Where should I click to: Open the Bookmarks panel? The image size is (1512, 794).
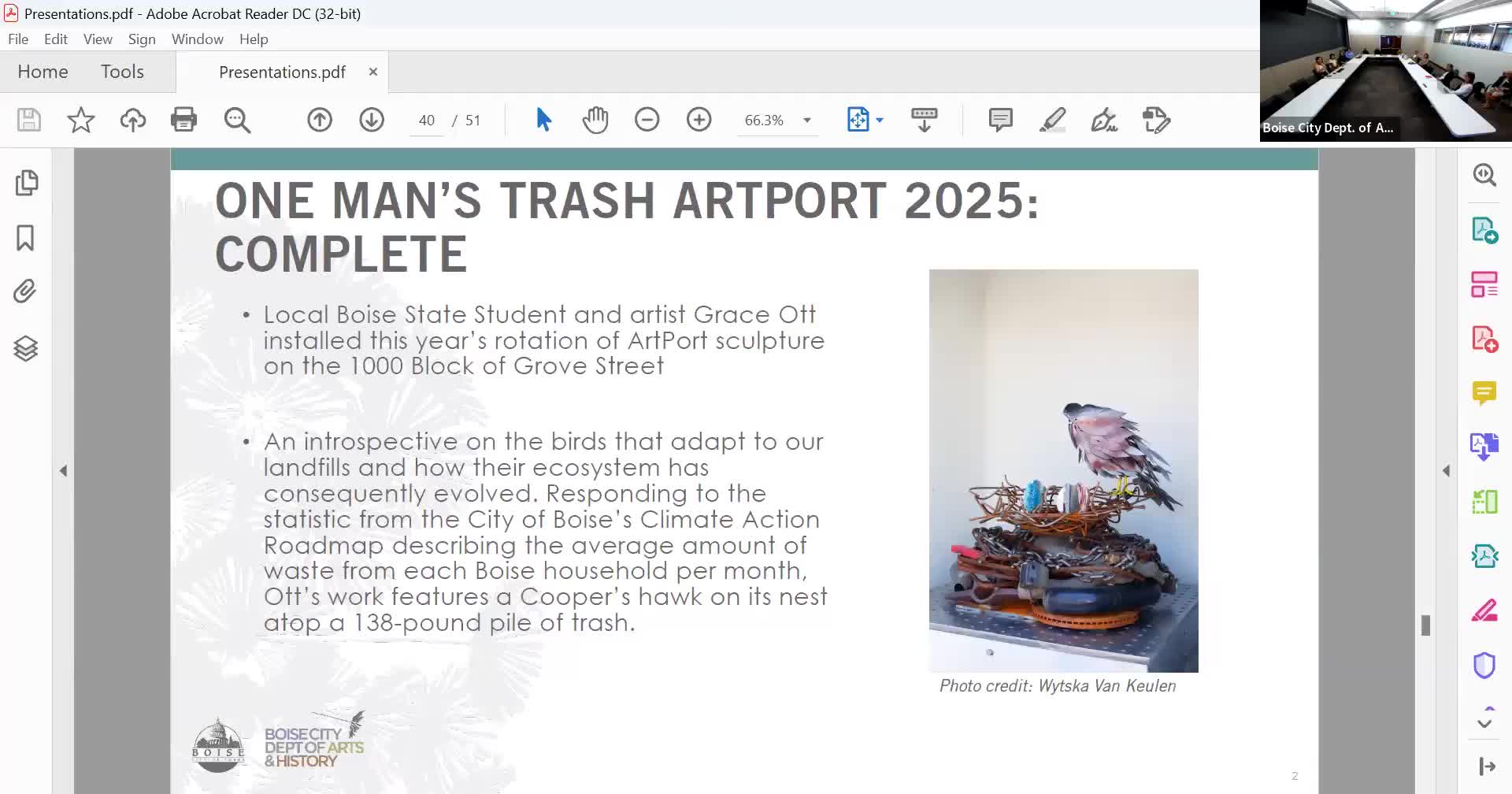pyautogui.click(x=25, y=238)
